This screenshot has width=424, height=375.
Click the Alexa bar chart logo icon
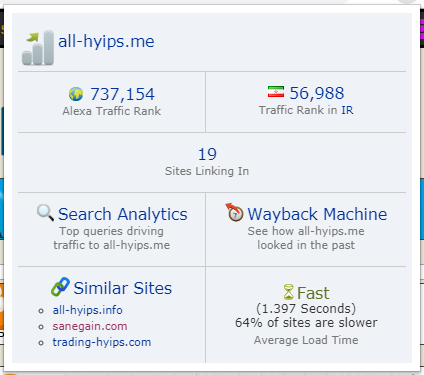tap(38, 47)
